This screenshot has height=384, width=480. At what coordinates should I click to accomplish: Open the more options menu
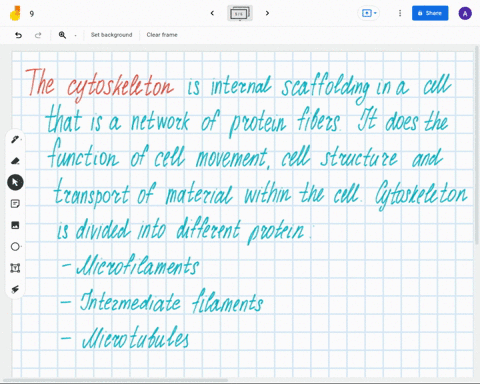400,13
